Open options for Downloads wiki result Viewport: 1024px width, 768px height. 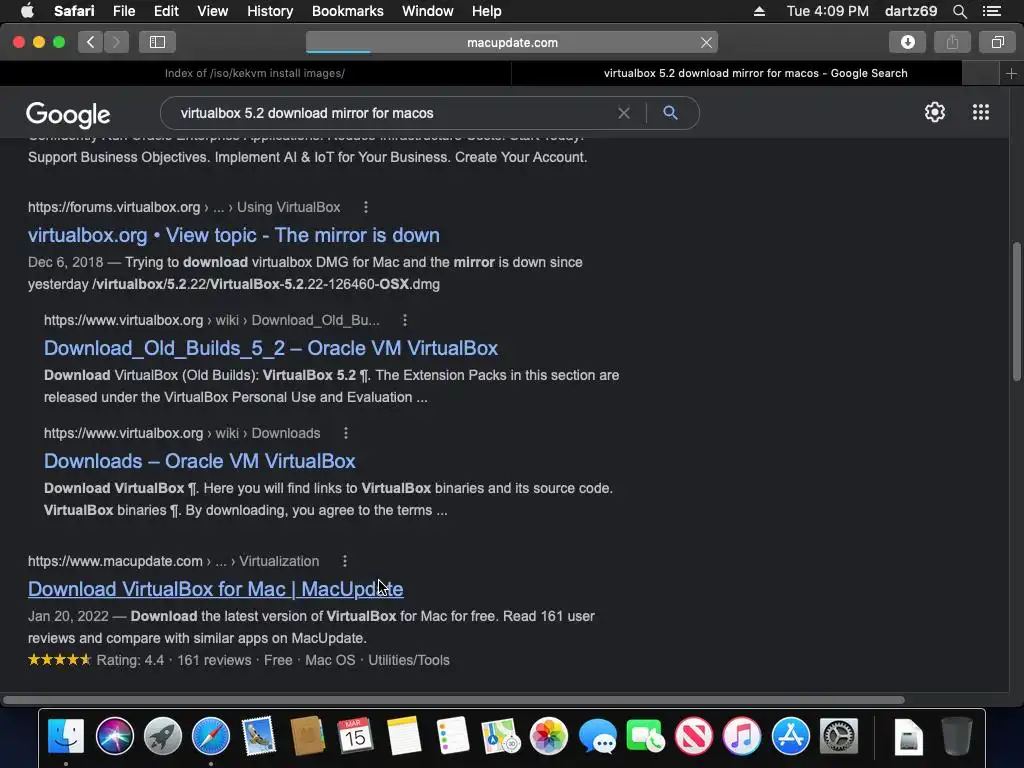pyautogui.click(x=345, y=433)
